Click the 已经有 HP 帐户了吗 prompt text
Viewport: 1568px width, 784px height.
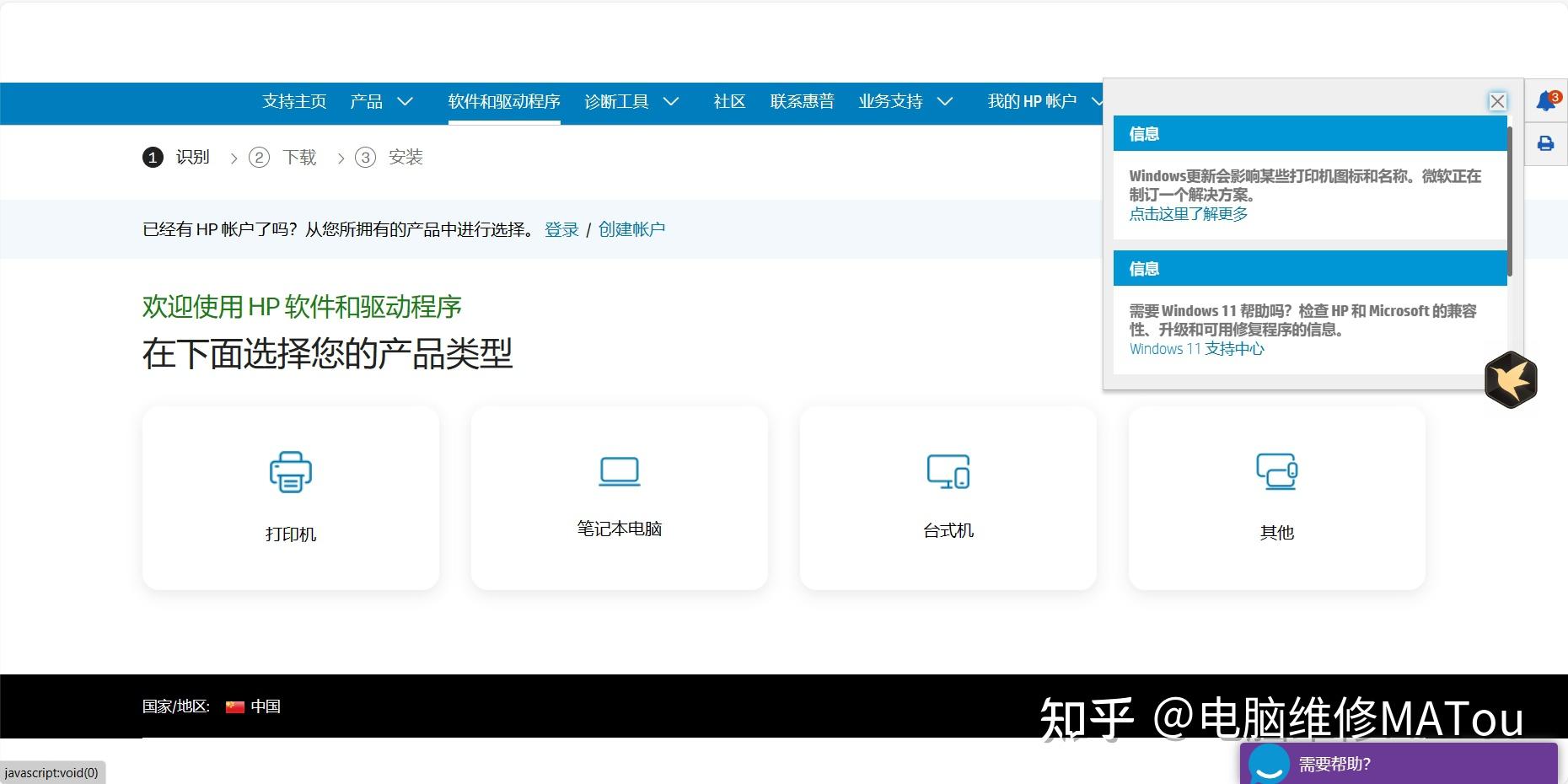[x=338, y=229]
